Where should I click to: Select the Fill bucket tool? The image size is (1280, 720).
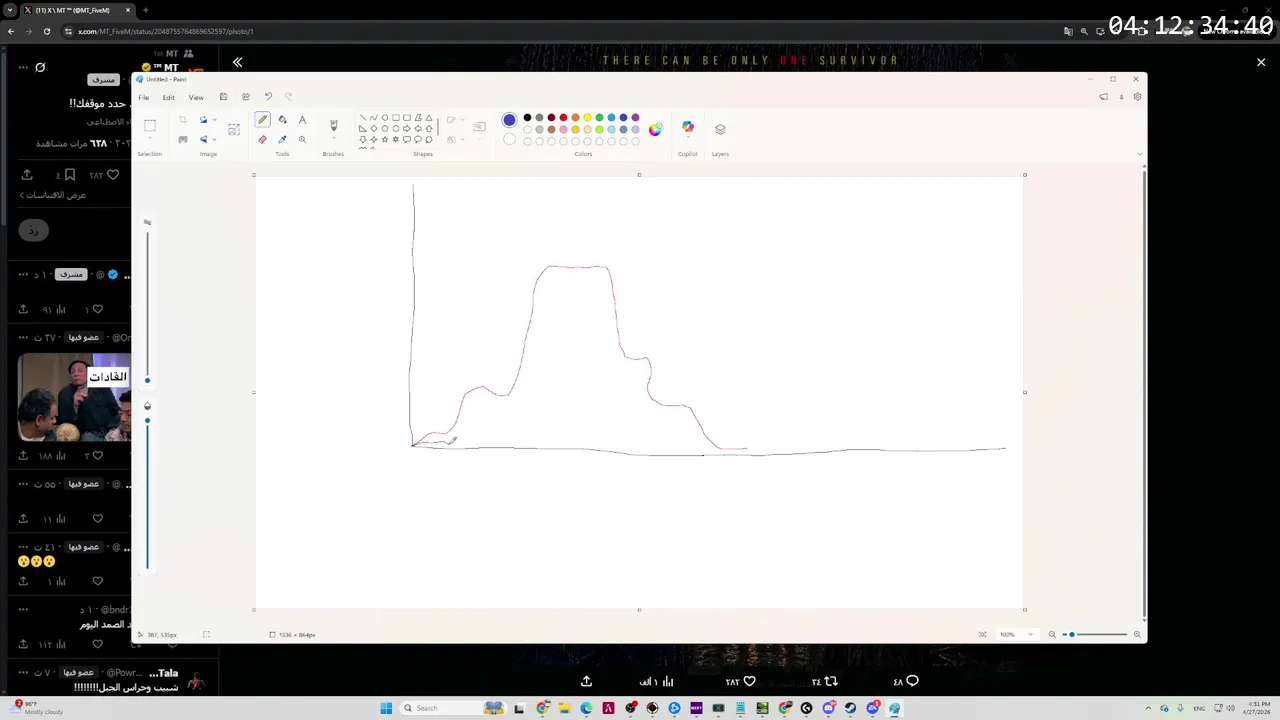(282, 119)
